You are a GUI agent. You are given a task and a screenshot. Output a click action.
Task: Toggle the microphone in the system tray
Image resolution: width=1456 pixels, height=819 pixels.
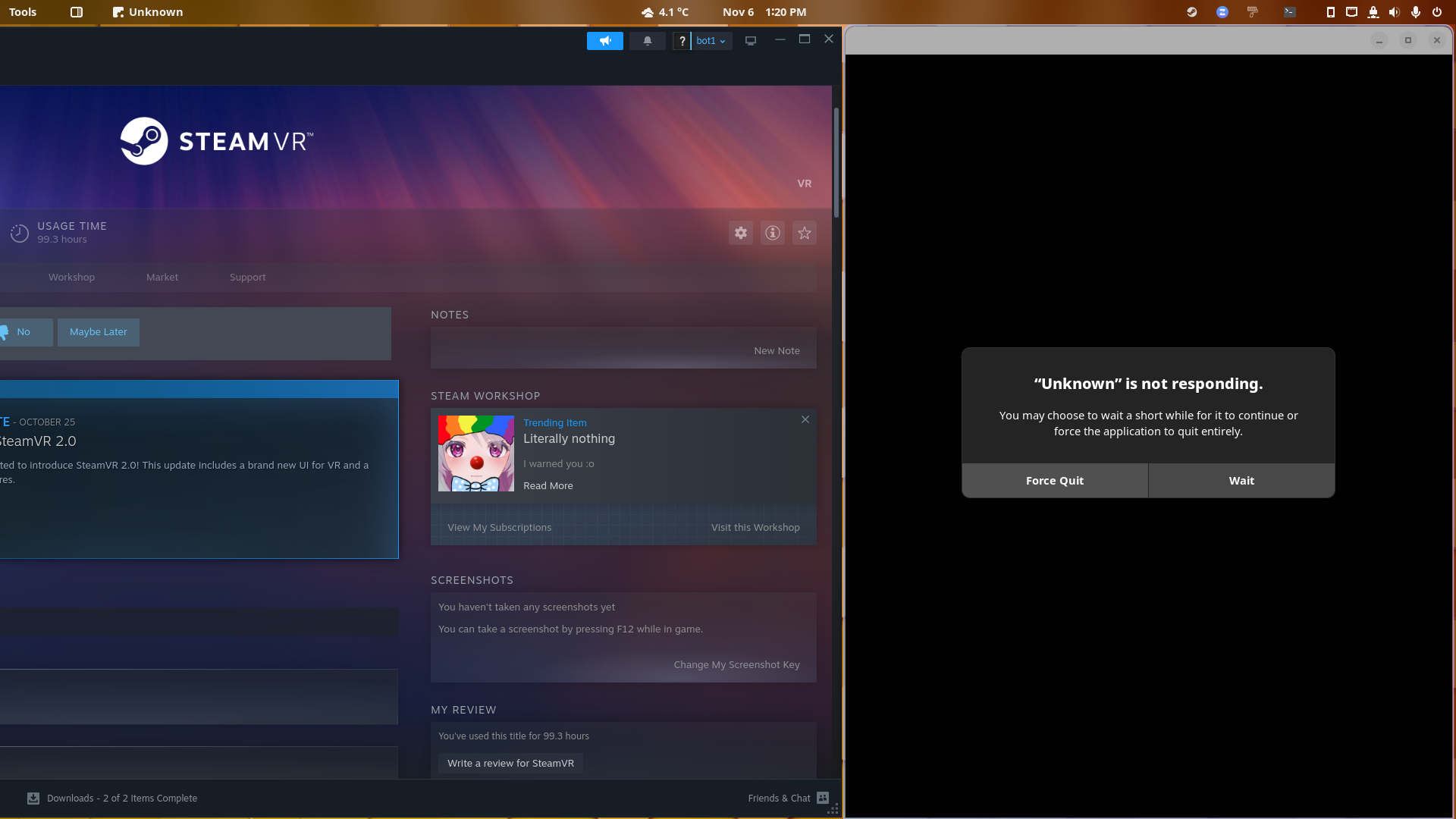(1415, 12)
